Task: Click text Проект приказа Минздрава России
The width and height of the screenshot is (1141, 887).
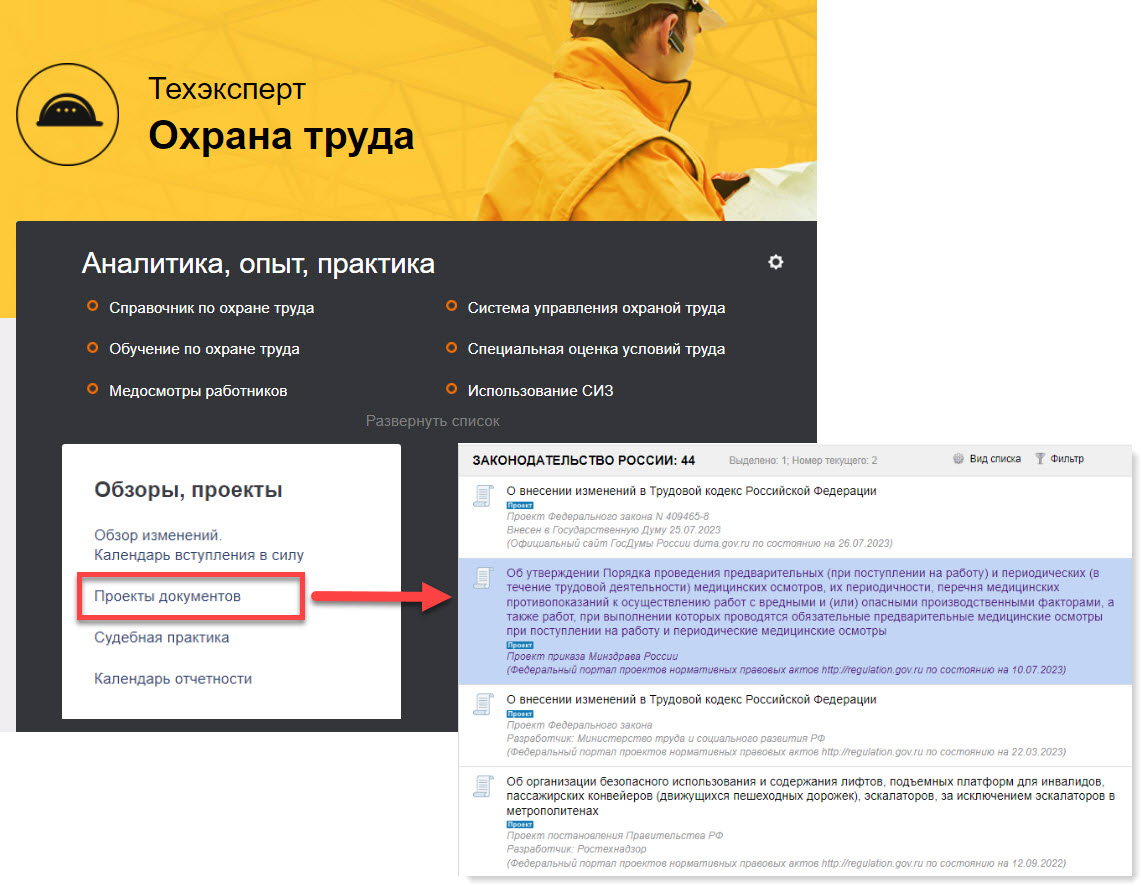Action: click(x=592, y=656)
